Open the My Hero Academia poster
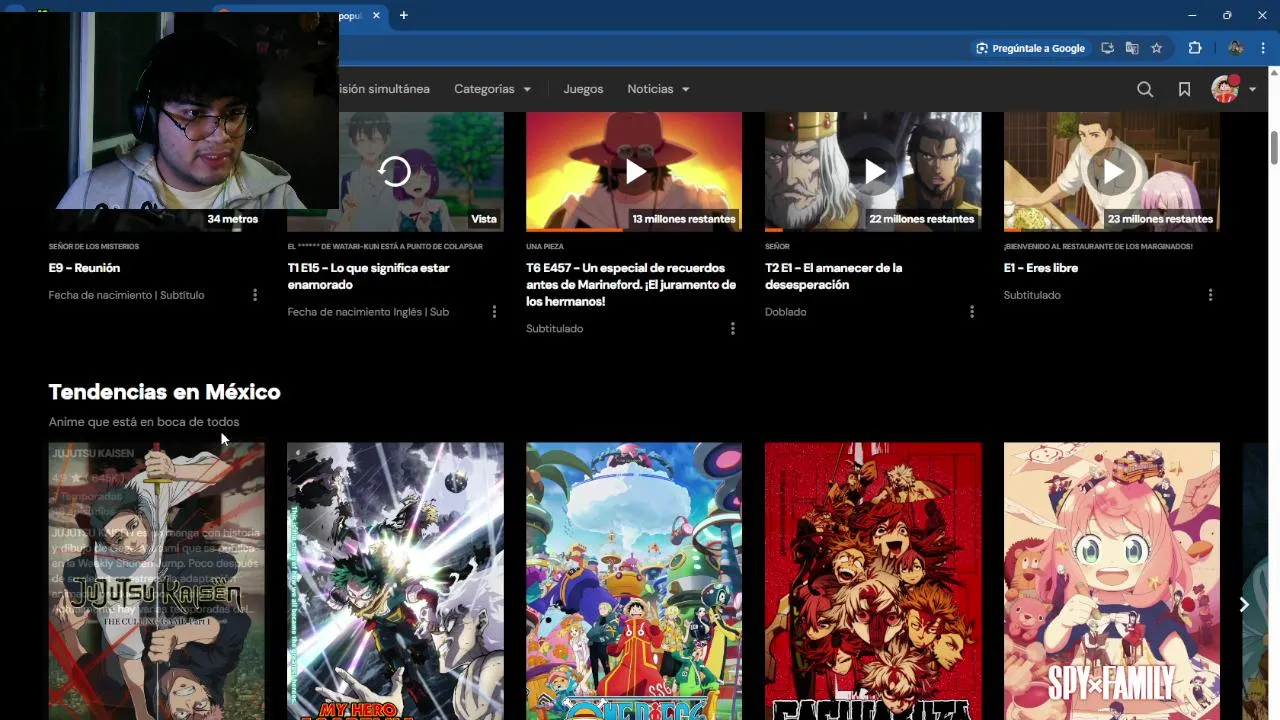1280x720 pixels. pyautogui.click(x=395, y=581)
